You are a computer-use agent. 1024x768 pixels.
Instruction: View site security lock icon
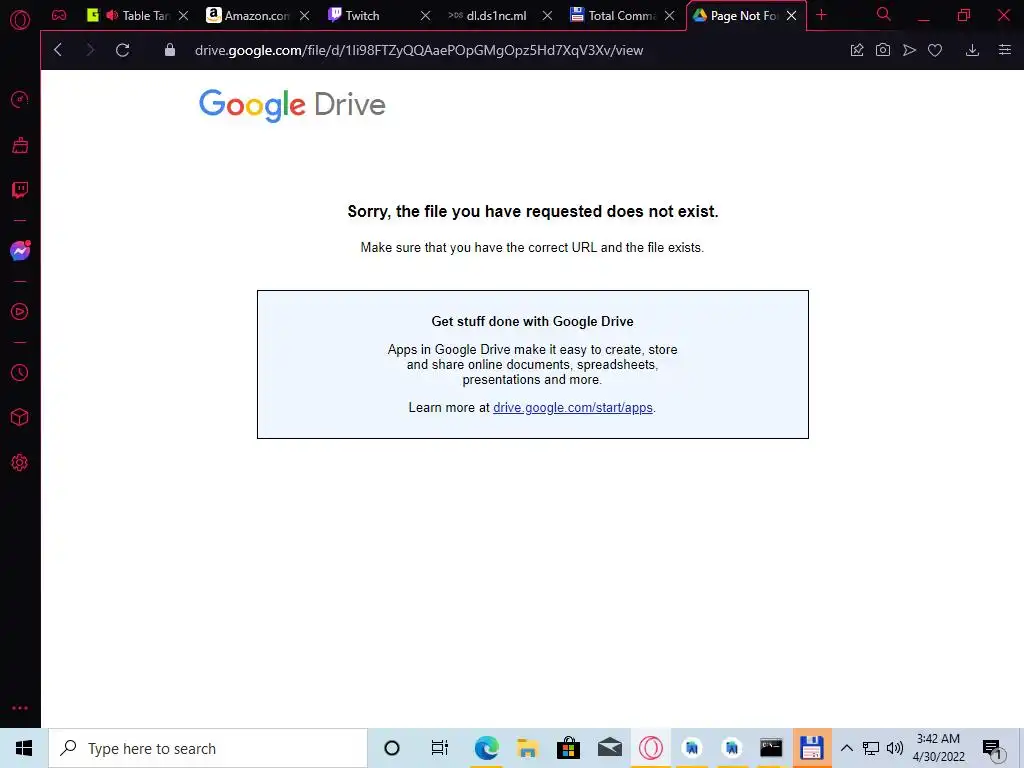tap(170, 50)
